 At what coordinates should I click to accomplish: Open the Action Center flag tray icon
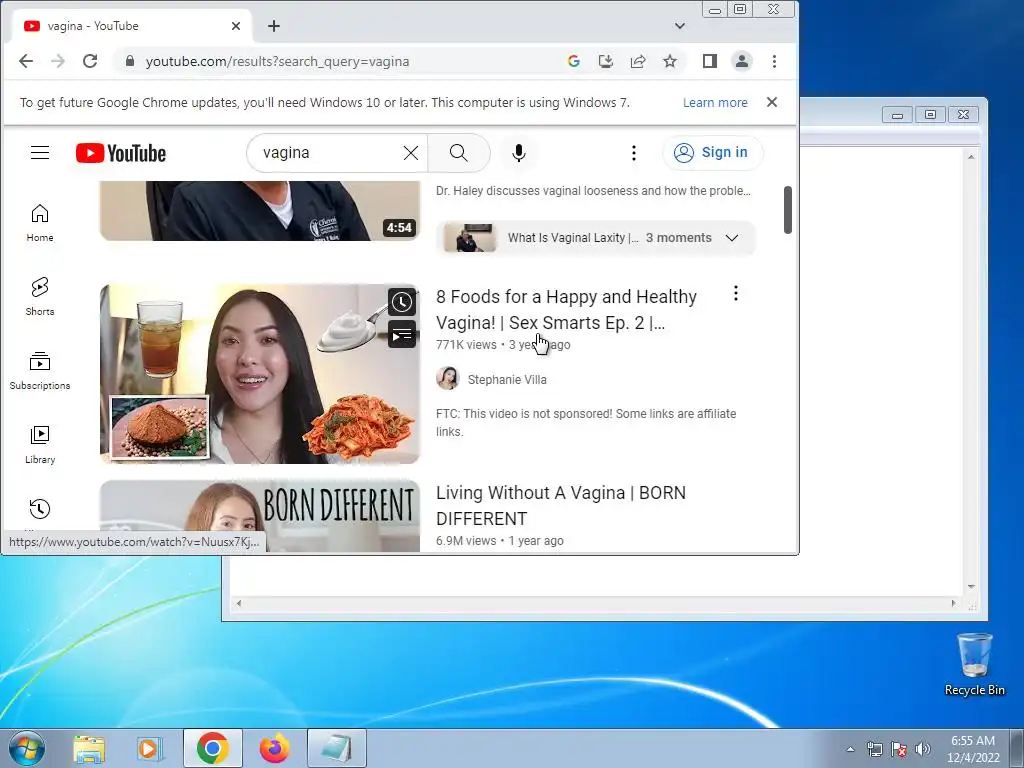pos(899,749)
